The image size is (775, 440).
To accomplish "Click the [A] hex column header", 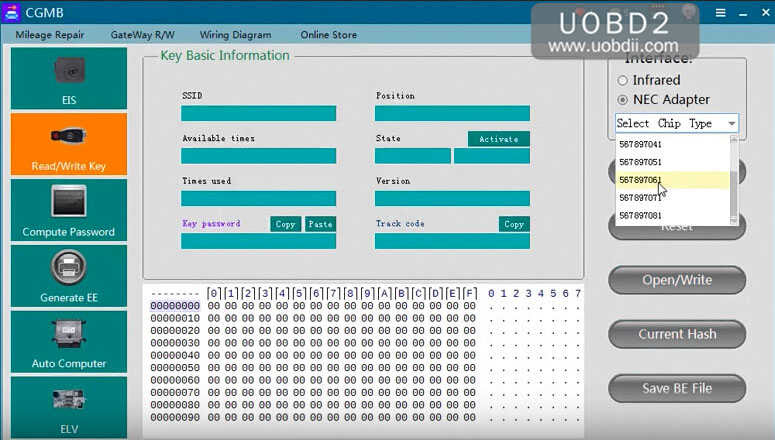I will [384, 294].
